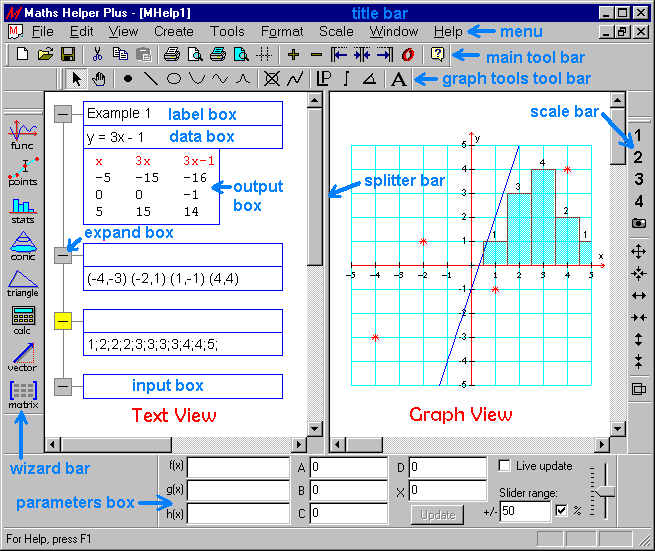Open the File menu
Viewport: 655px width, 551px height.
pos(43,32)
